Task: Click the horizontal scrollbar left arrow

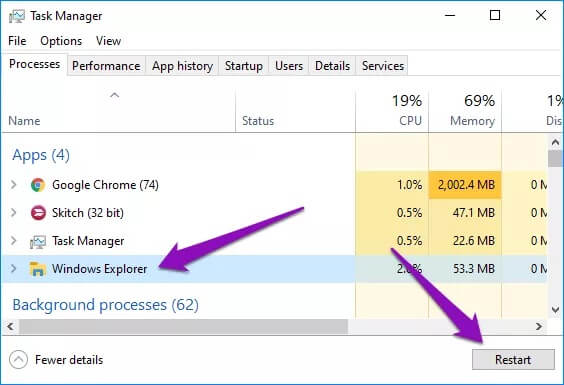Action: point(10,327)
